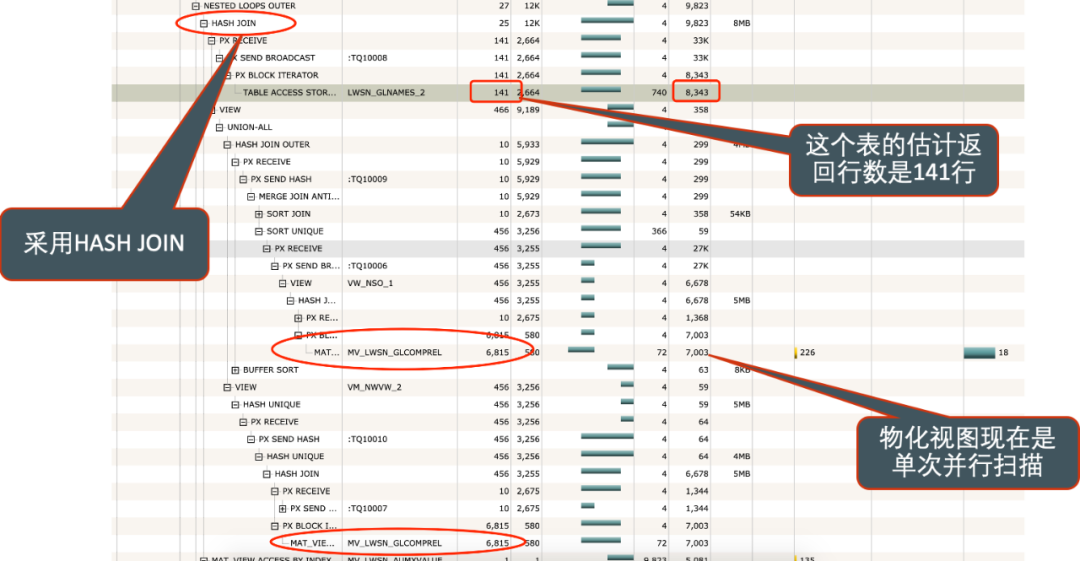Screen dimensions: 1080x561
Task: Click the yellow IO bar beside 226
Action: (796, 353)
